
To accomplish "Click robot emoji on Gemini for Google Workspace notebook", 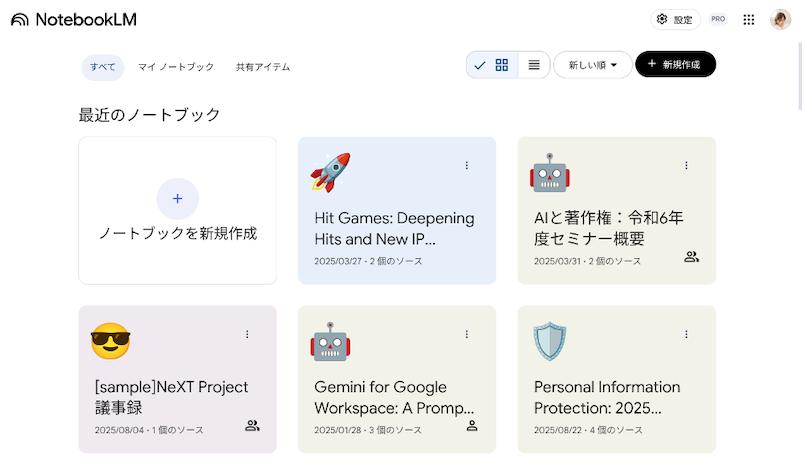I will (330, 342).
